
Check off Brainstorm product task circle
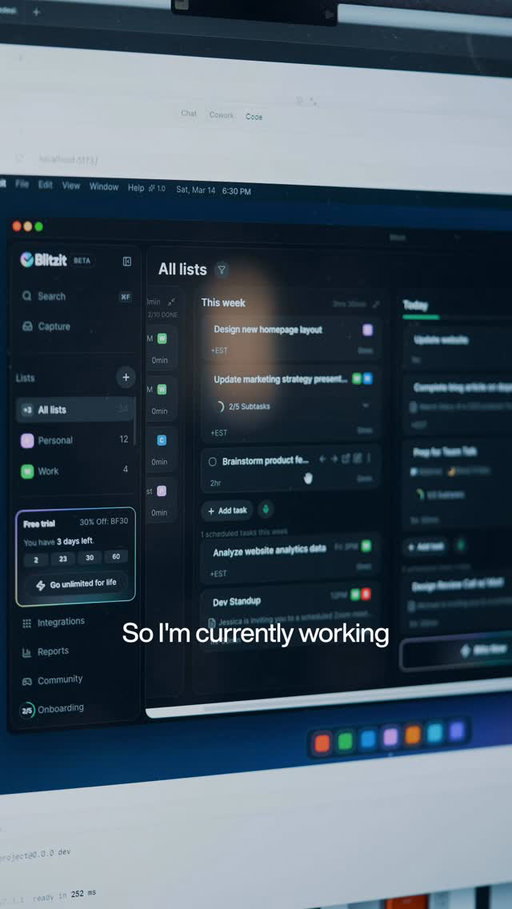point(212,461)
